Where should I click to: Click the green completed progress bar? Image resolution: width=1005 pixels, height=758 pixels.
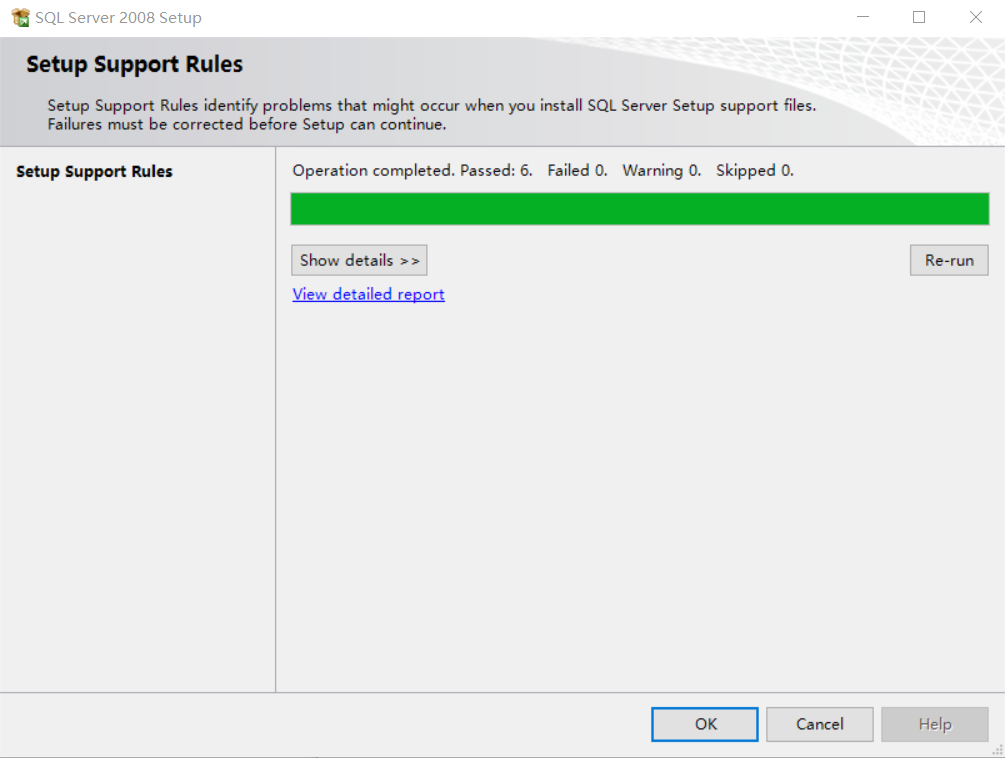(x=640, y=209)
